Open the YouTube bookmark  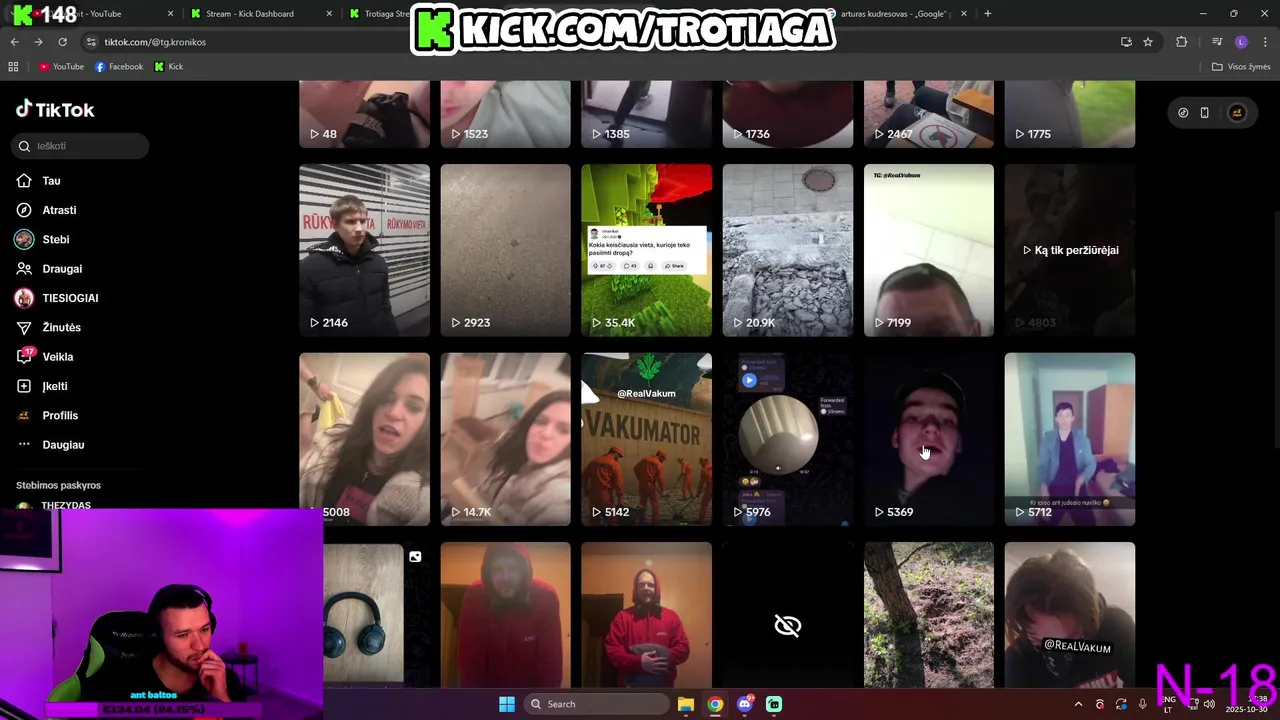click(62, 67)
